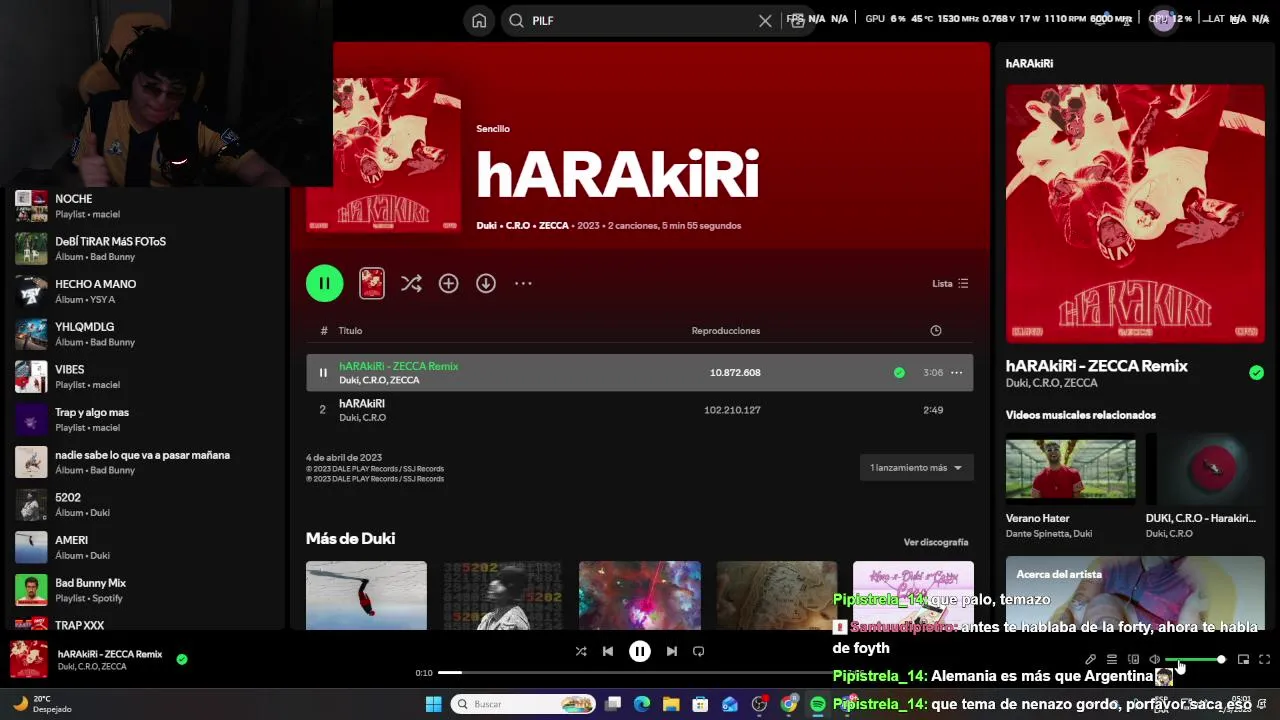The width and height of the screenshot is (1280, 720).
Task: Click the taskbar Buscar search box
Action: click(522, 704)
